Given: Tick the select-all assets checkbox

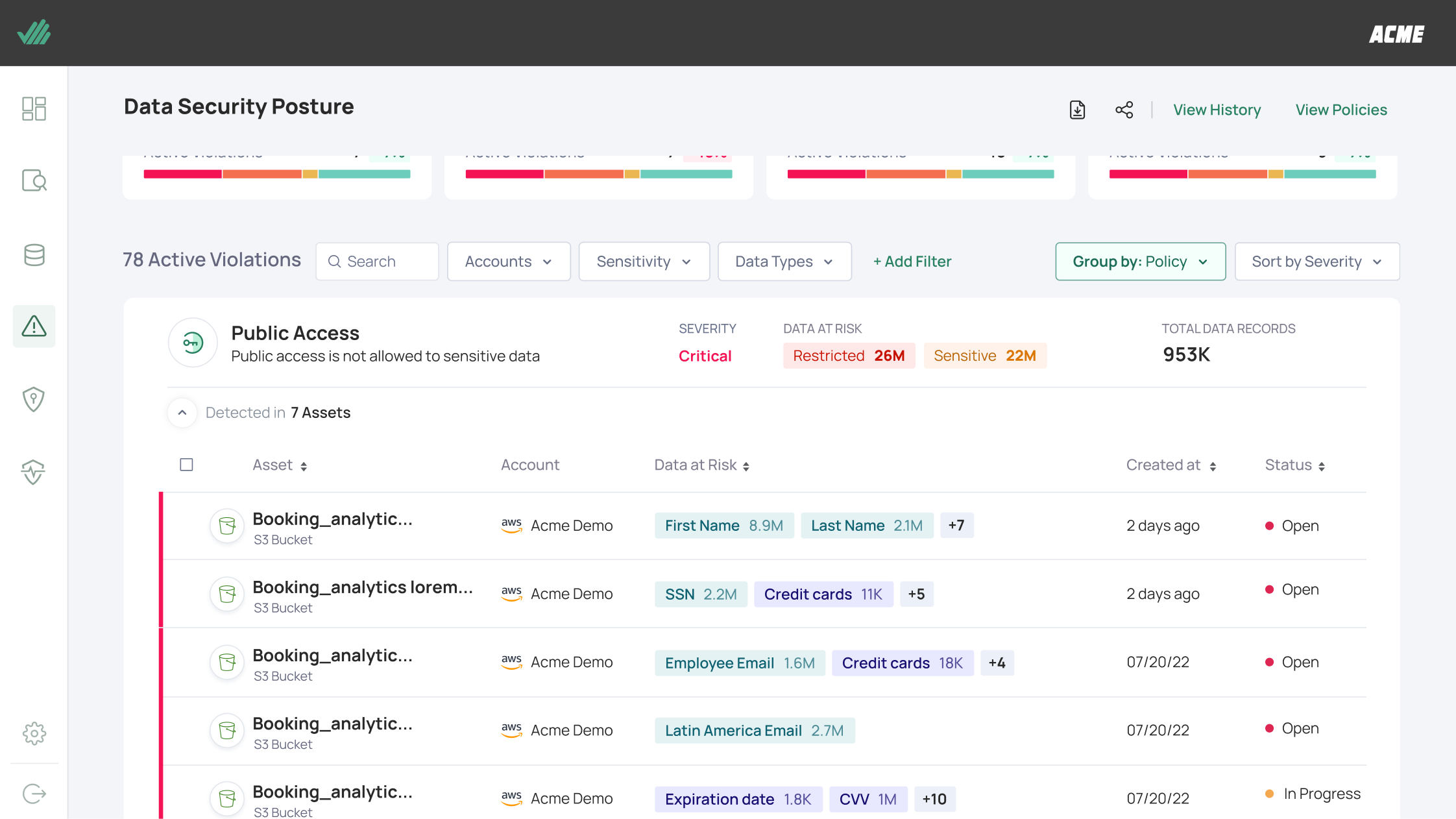Looking at the screenshot, I should point(186,465).
